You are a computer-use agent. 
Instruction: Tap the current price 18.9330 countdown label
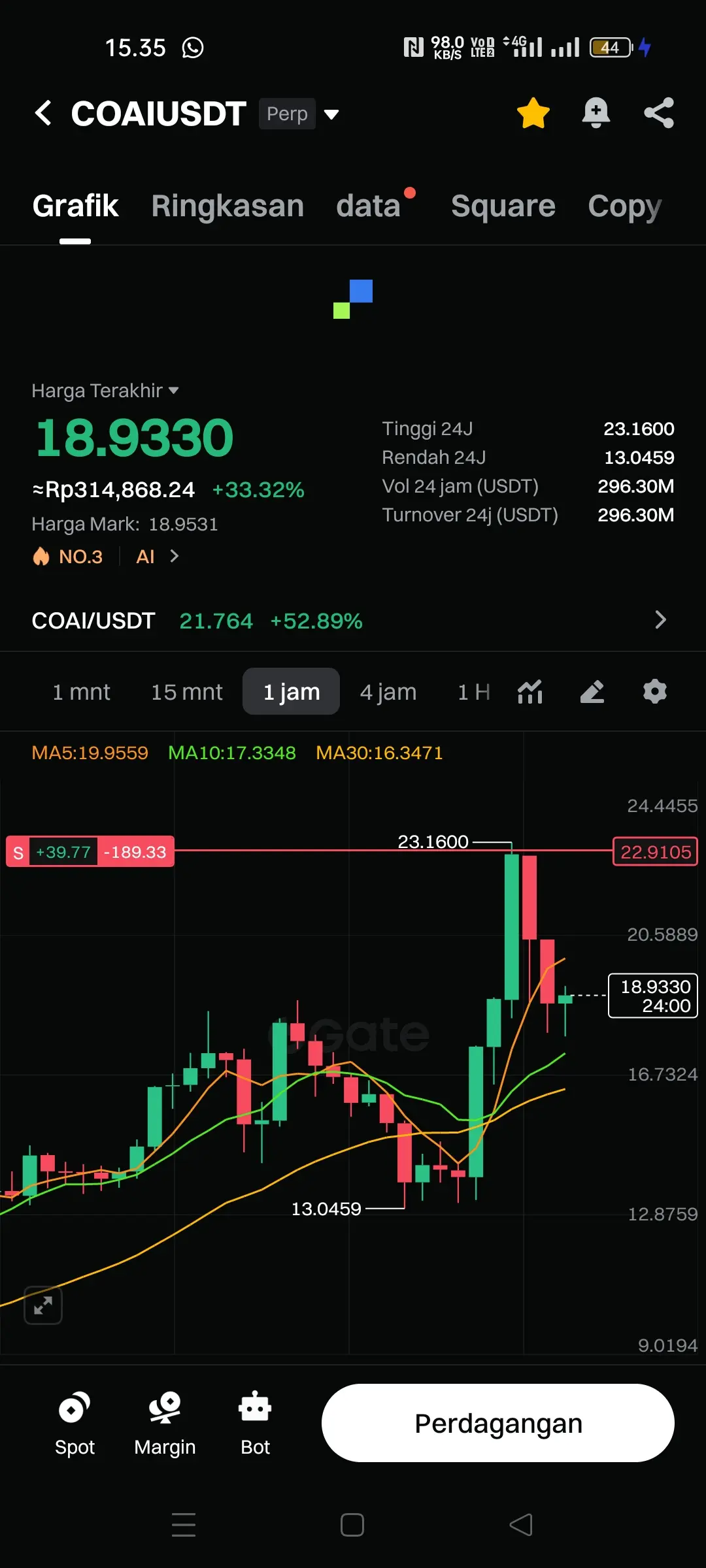[x=653, y=996]
